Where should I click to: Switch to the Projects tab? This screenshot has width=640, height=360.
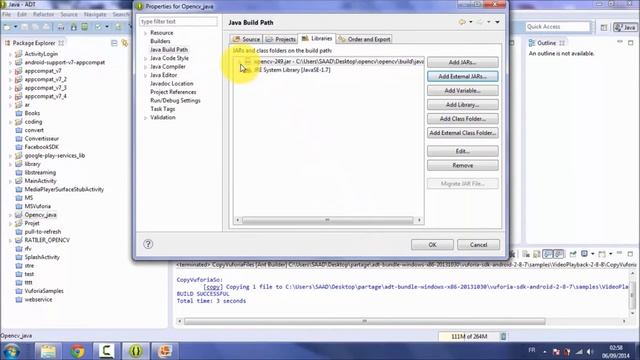coord(280,39)
